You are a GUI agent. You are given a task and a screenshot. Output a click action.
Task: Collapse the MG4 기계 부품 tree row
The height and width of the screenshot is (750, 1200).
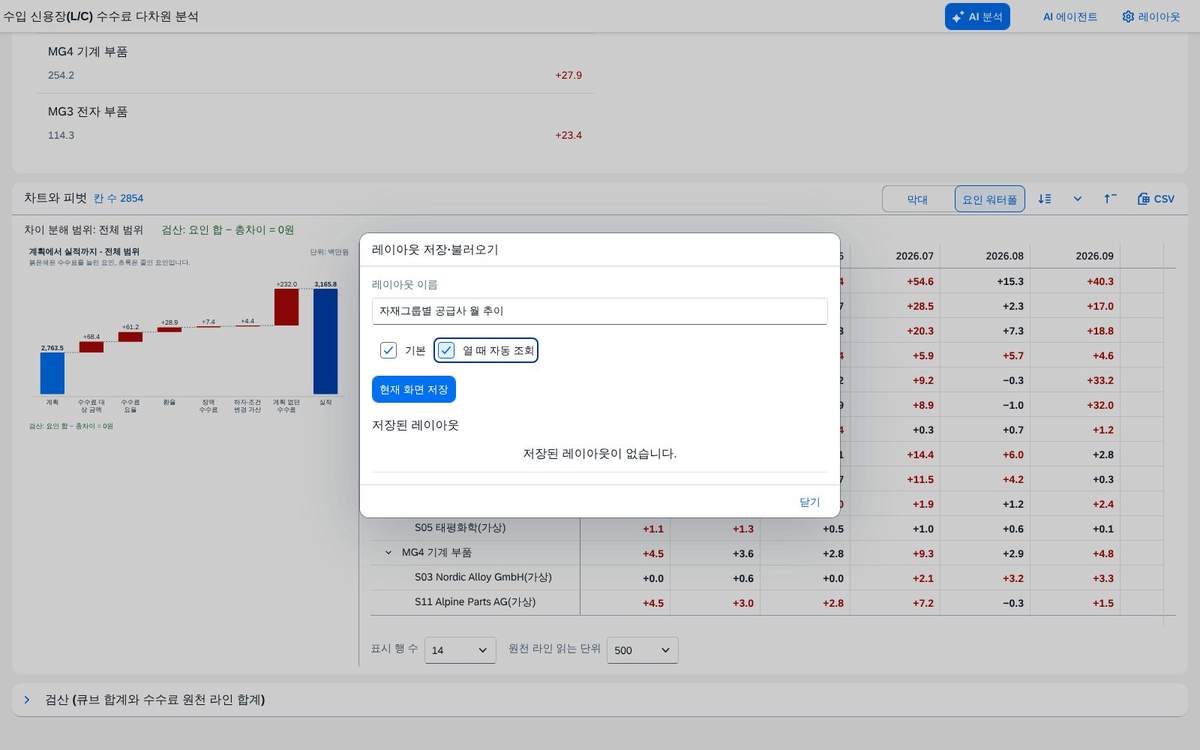coord(388,552)
